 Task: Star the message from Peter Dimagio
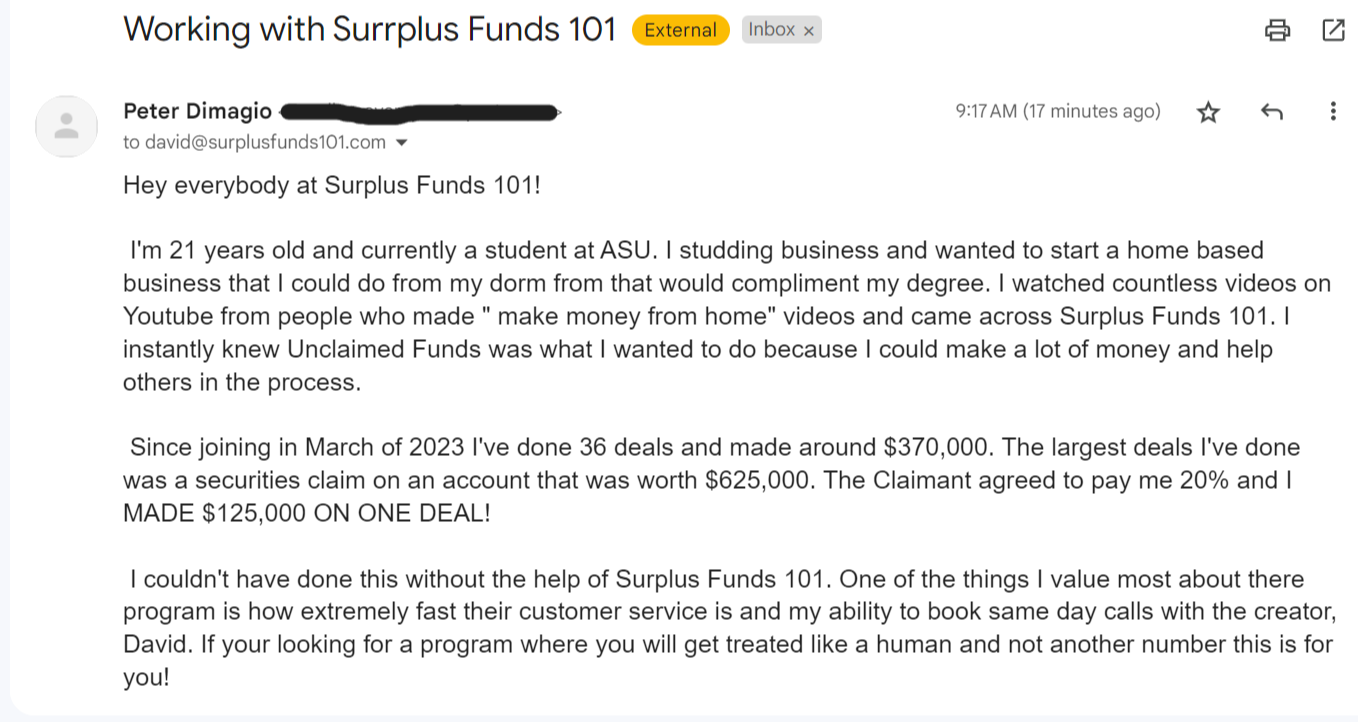(x=1208, y=112)
